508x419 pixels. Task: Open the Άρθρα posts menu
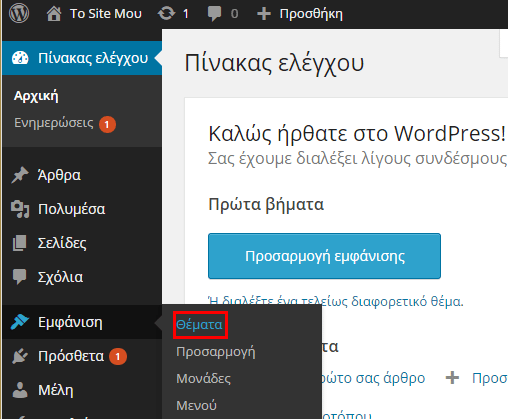tap(59, 175)
